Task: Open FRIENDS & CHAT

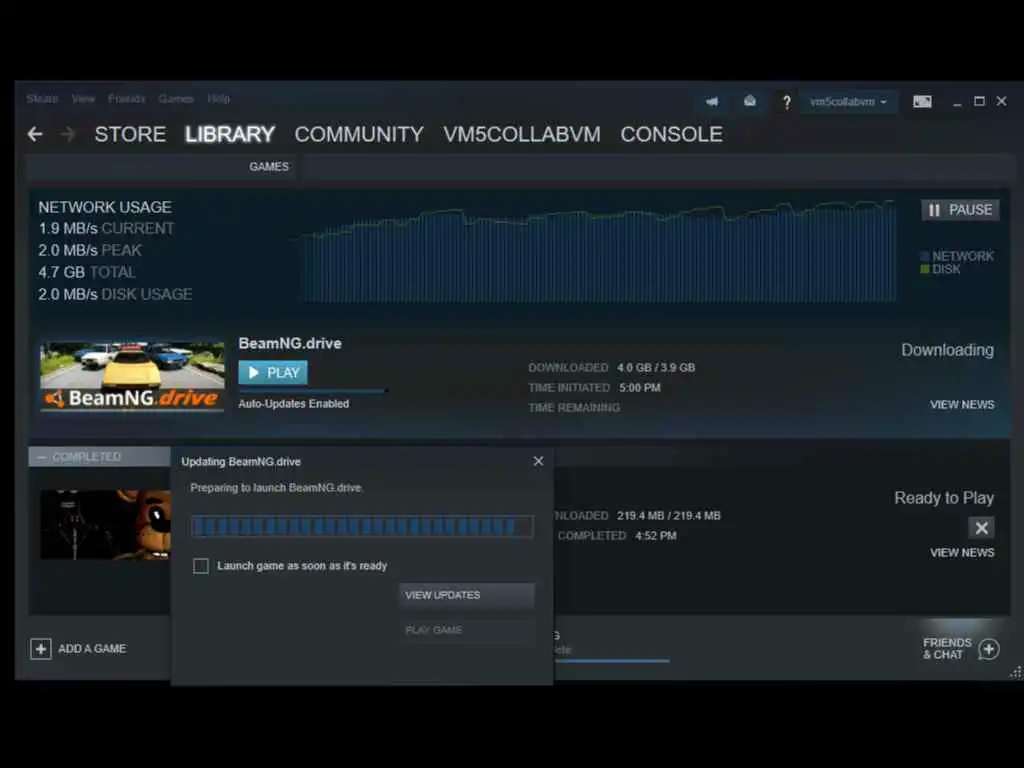Action: [947, 648]
